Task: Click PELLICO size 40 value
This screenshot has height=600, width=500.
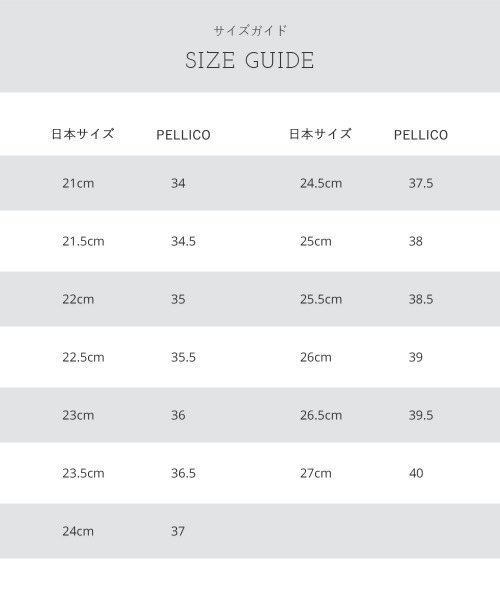Action: 416,473
